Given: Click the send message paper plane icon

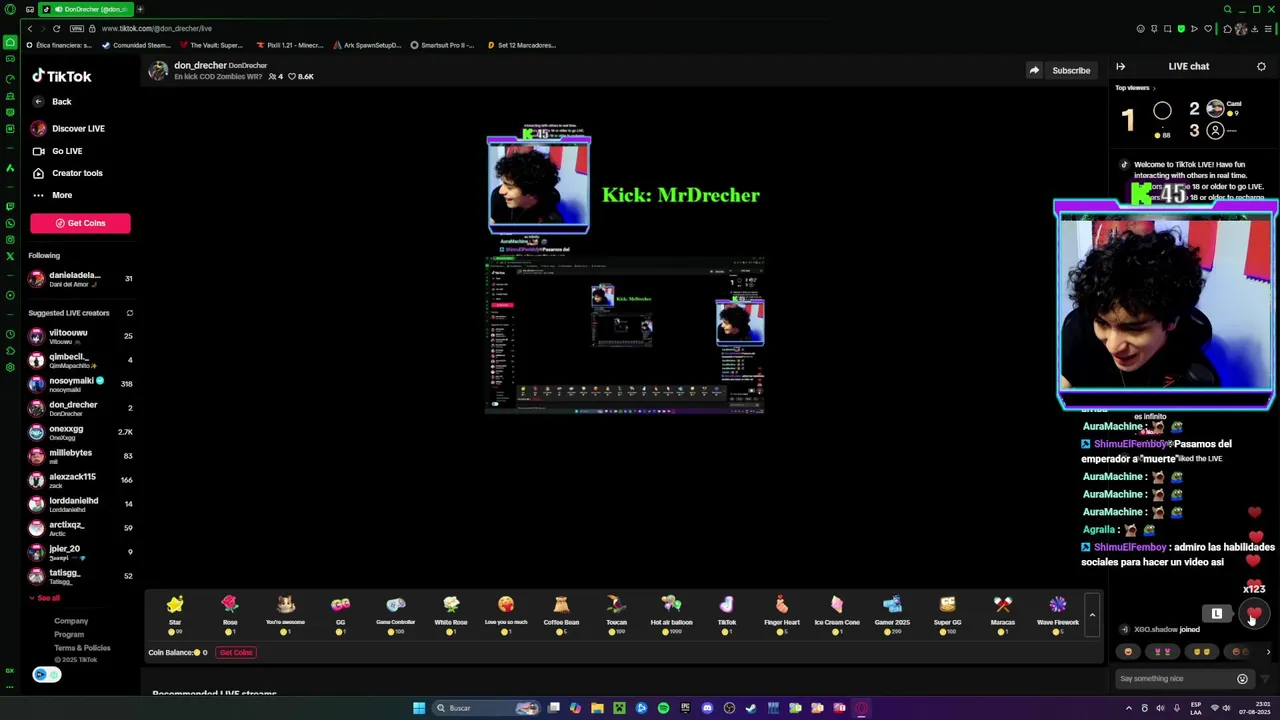Looking at the screenshot, I should pyautogui.click(x=1265, y=679).
